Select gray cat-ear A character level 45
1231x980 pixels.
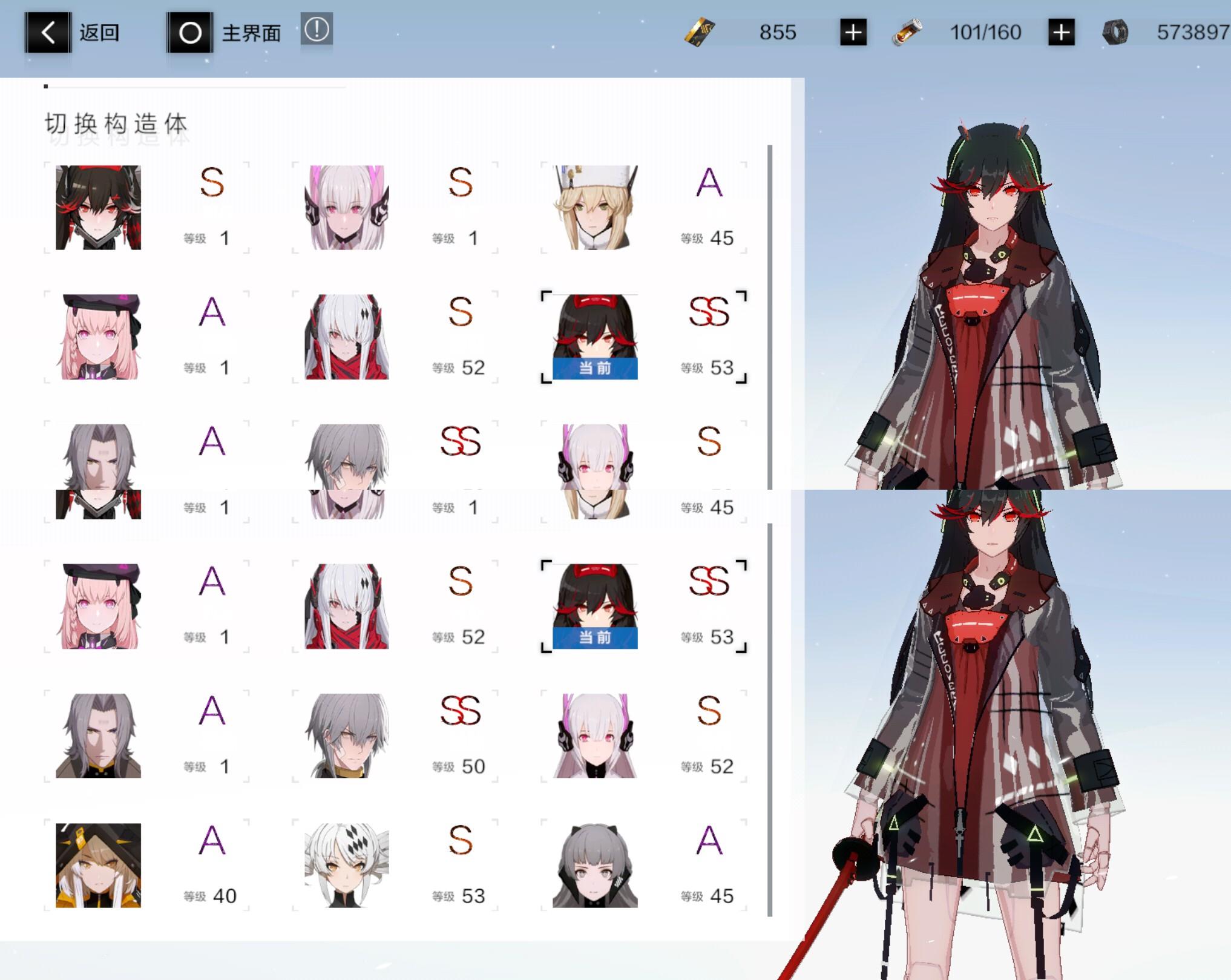click(x=595, y=865)
